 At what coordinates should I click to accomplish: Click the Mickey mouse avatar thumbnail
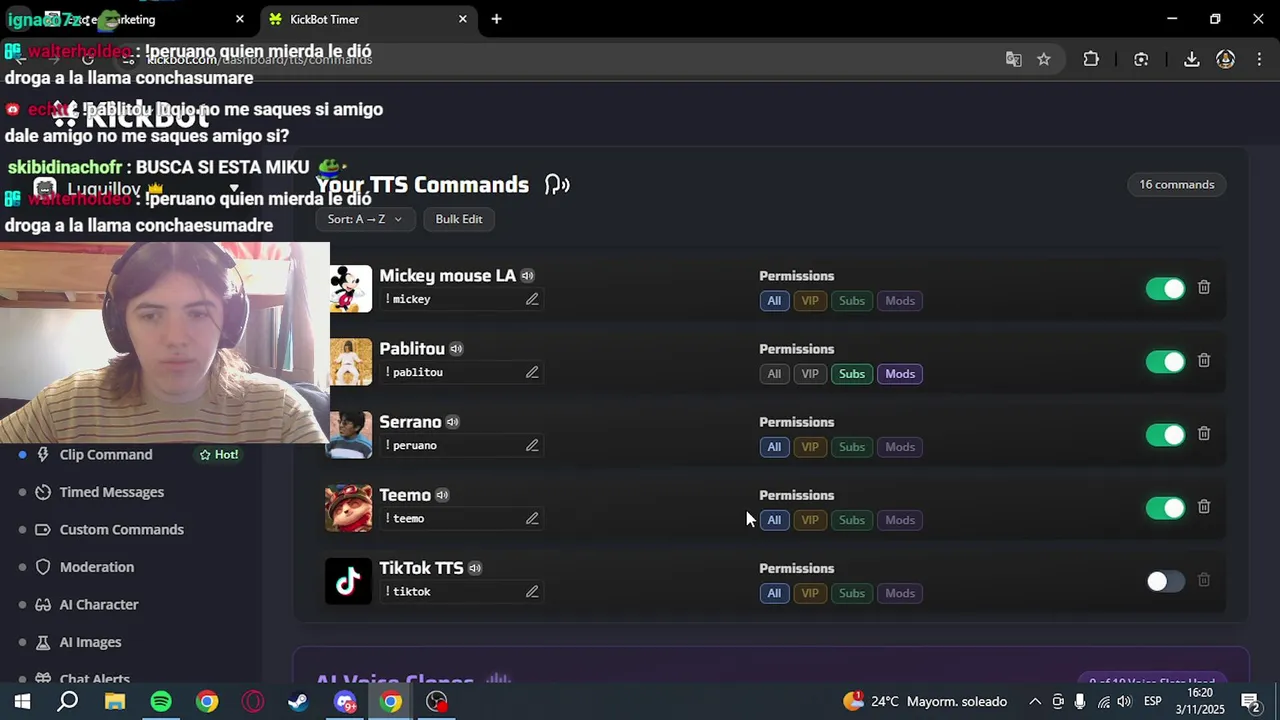click(348, 289)
